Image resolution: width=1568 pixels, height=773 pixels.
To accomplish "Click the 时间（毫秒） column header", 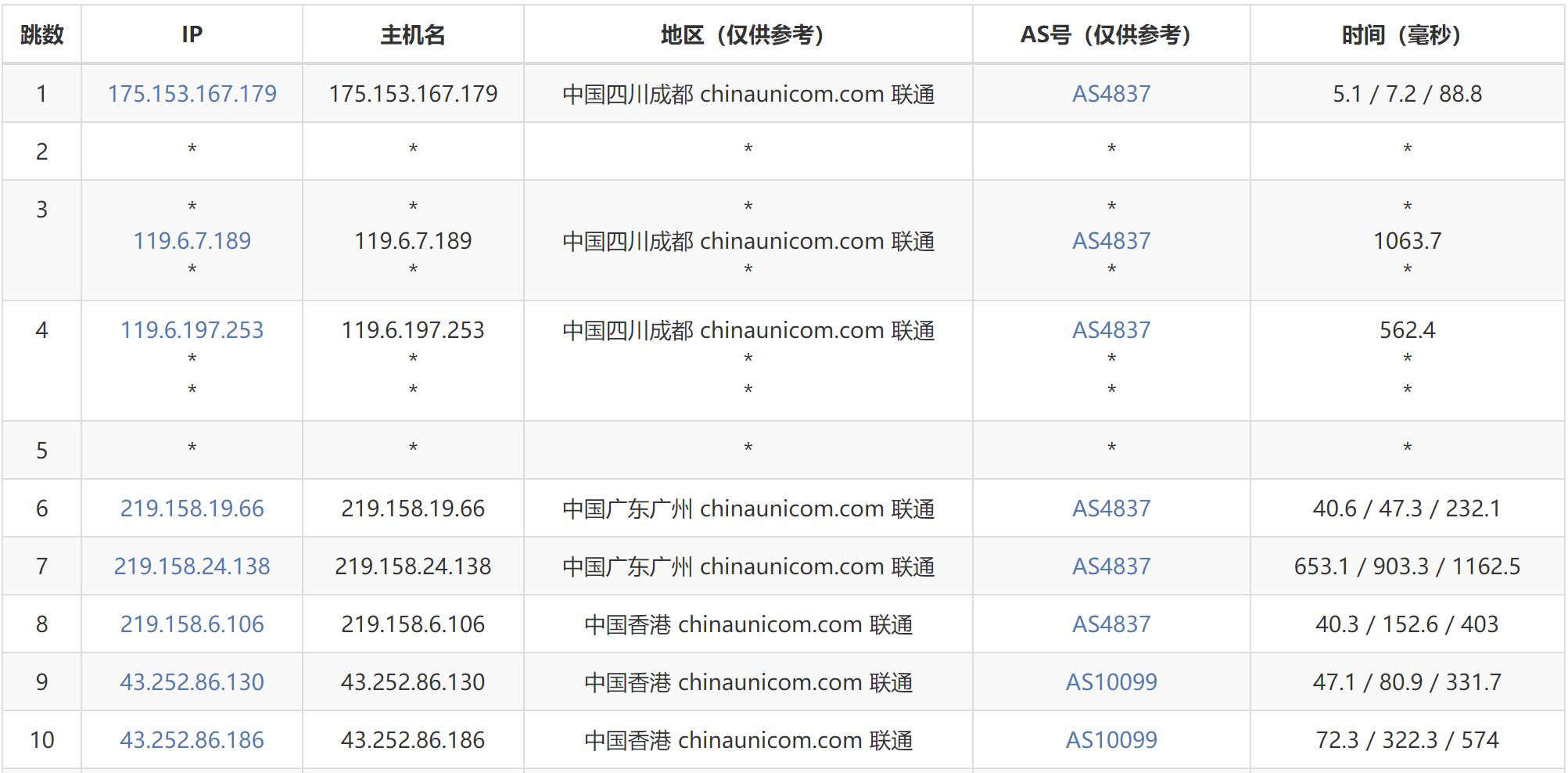I will tap(1407, 35).
